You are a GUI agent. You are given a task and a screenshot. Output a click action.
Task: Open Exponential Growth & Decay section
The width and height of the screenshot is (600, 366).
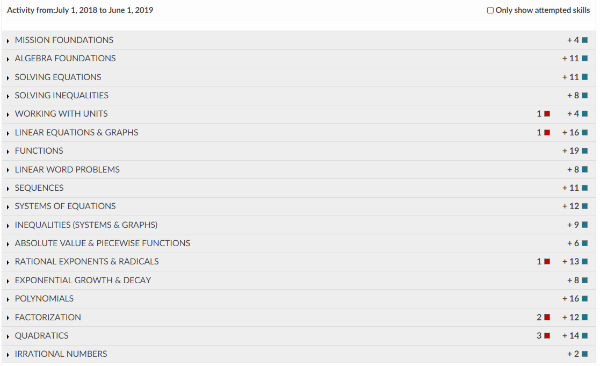coord(298,280)
